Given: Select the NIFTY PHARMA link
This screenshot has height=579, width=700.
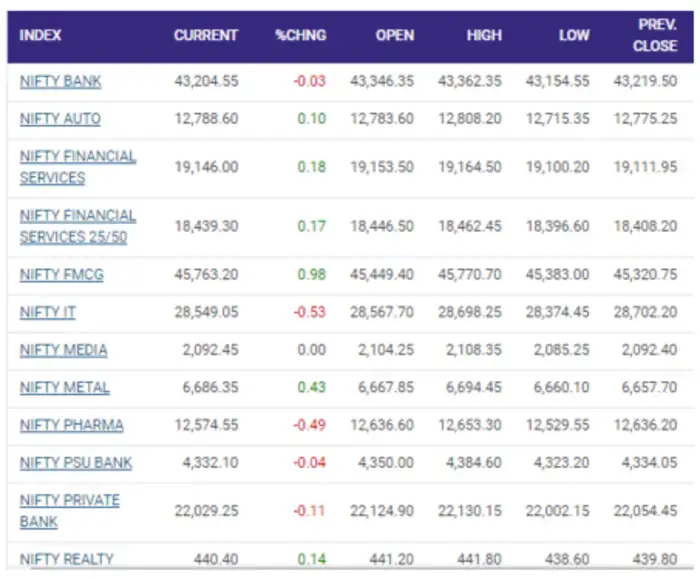Looking at the screenshot, I should 71,425.
